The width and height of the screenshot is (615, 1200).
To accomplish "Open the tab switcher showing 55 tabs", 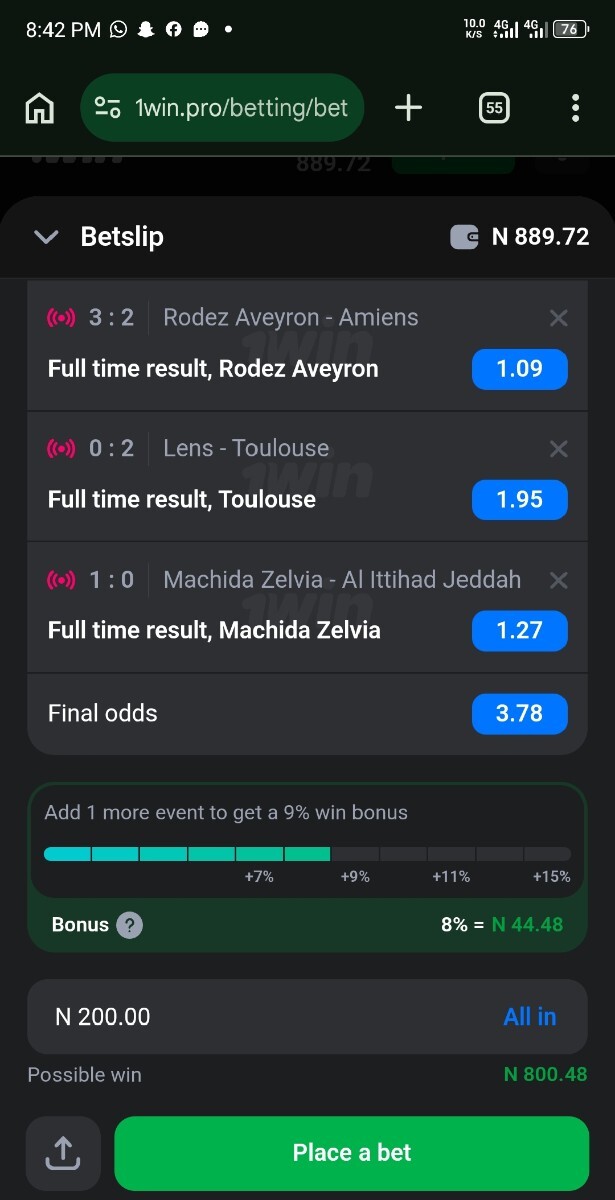I will 494,108.
